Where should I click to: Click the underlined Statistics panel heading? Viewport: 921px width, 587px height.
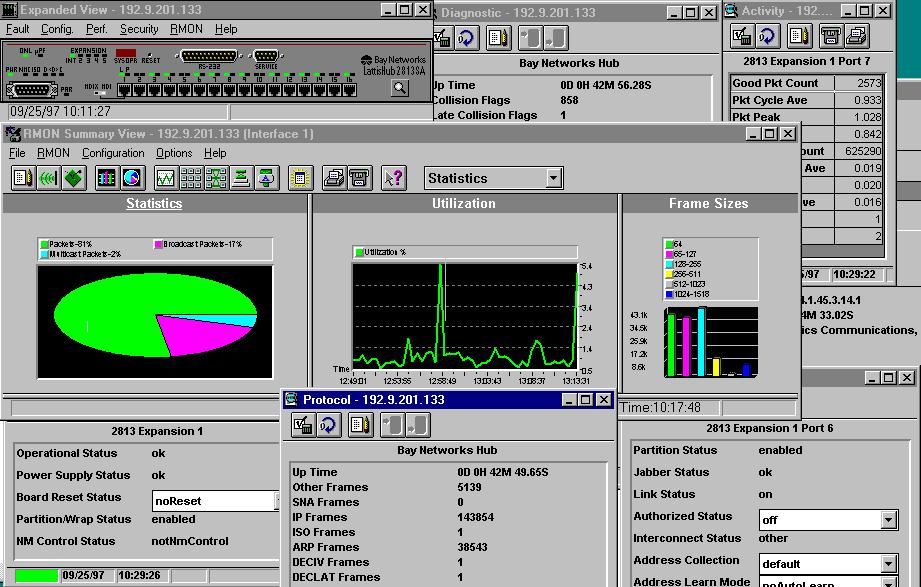pyautogui.click(x=154, y=203)
